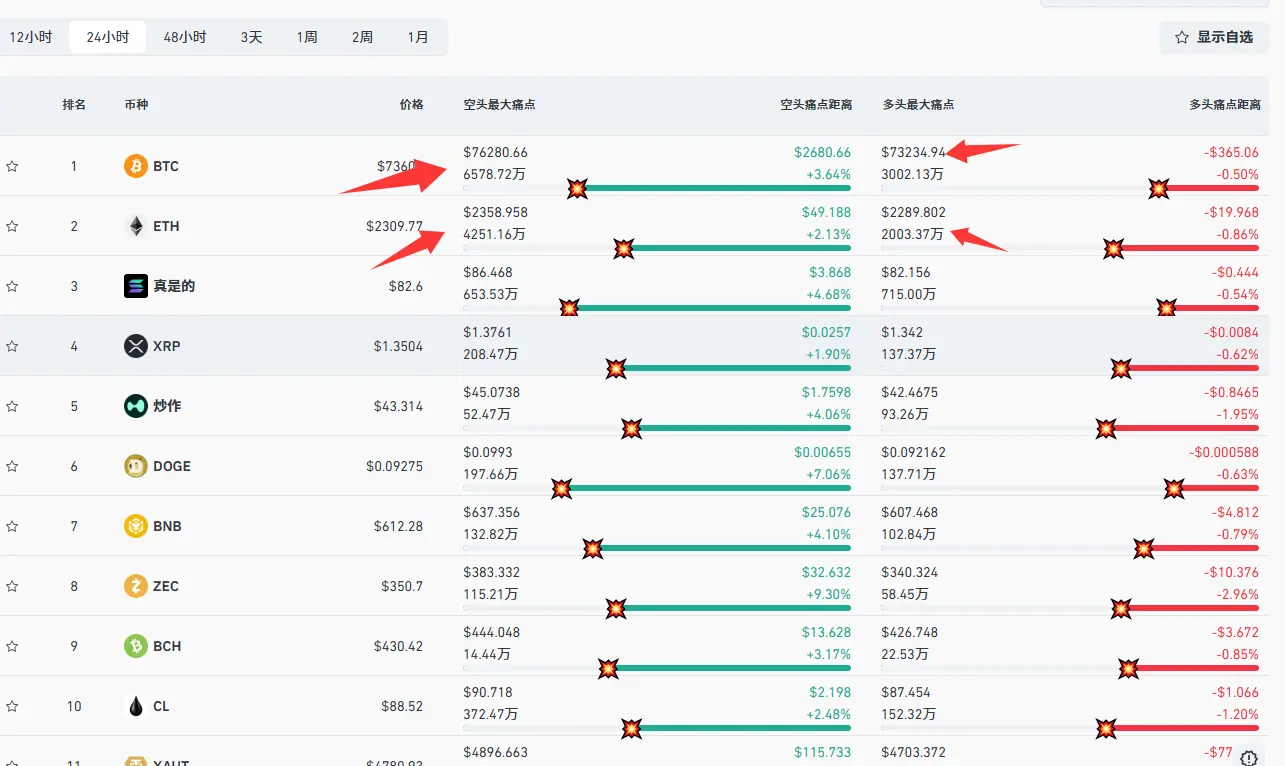Click the burst marker on 真是的's red bar

pyautogui.click(x=1166, y=308)
